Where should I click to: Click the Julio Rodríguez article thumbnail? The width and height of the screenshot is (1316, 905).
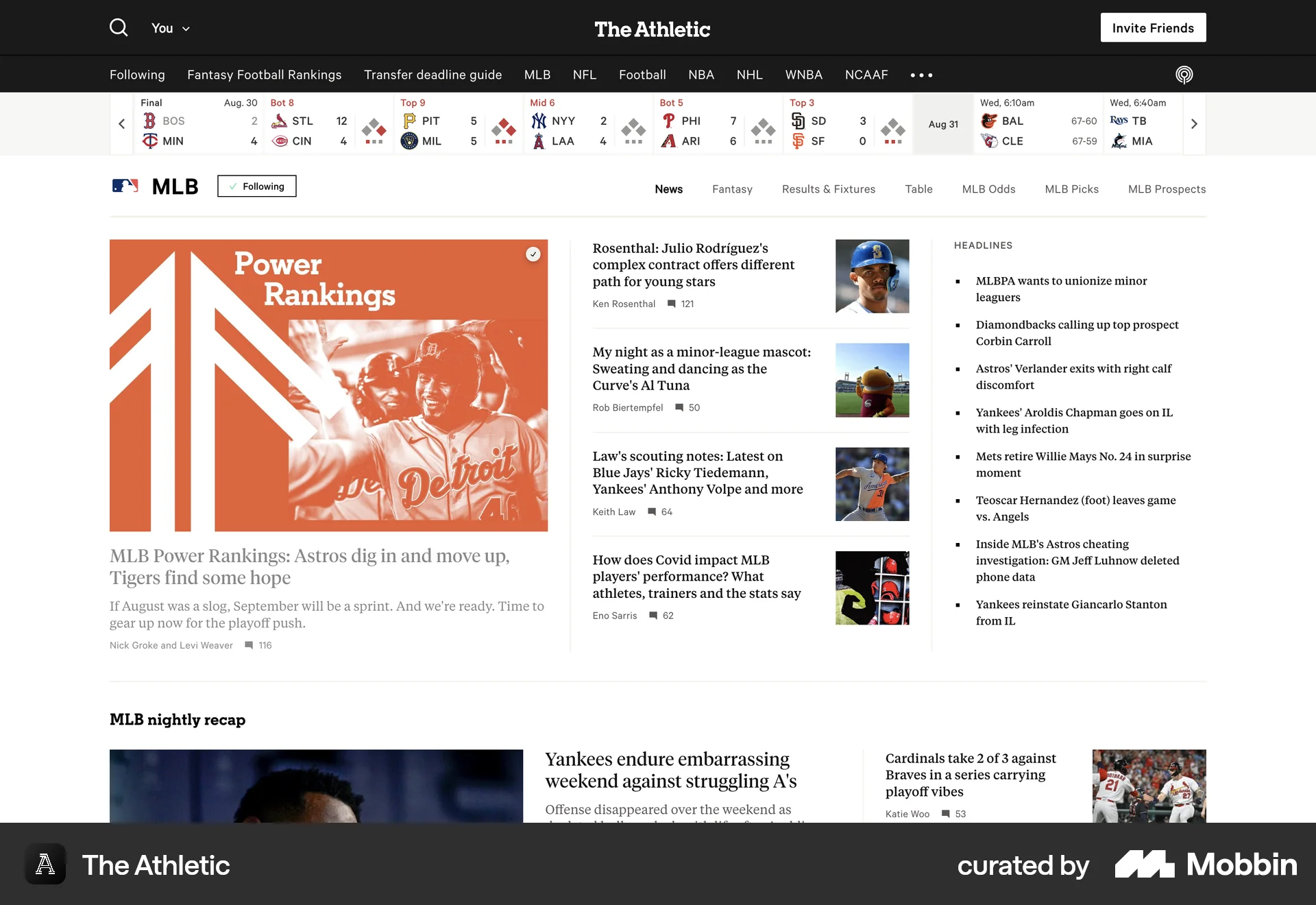[872, 276]
